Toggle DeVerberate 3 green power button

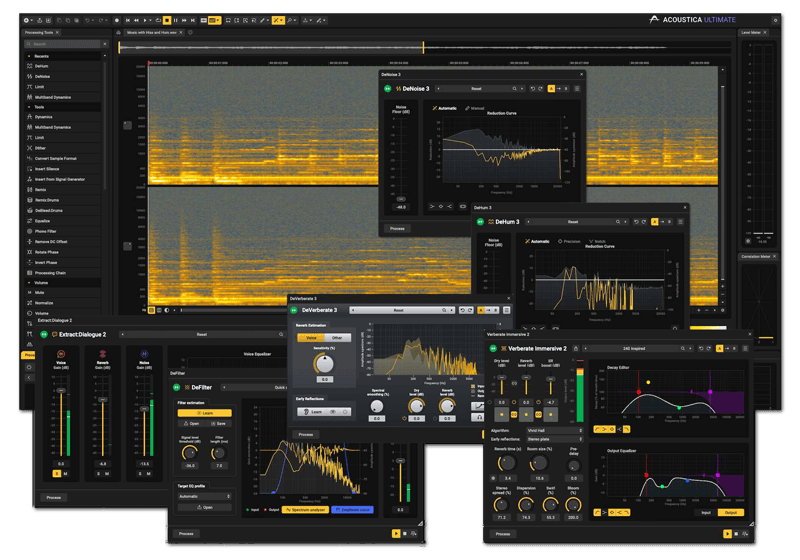tap(294, 310)
